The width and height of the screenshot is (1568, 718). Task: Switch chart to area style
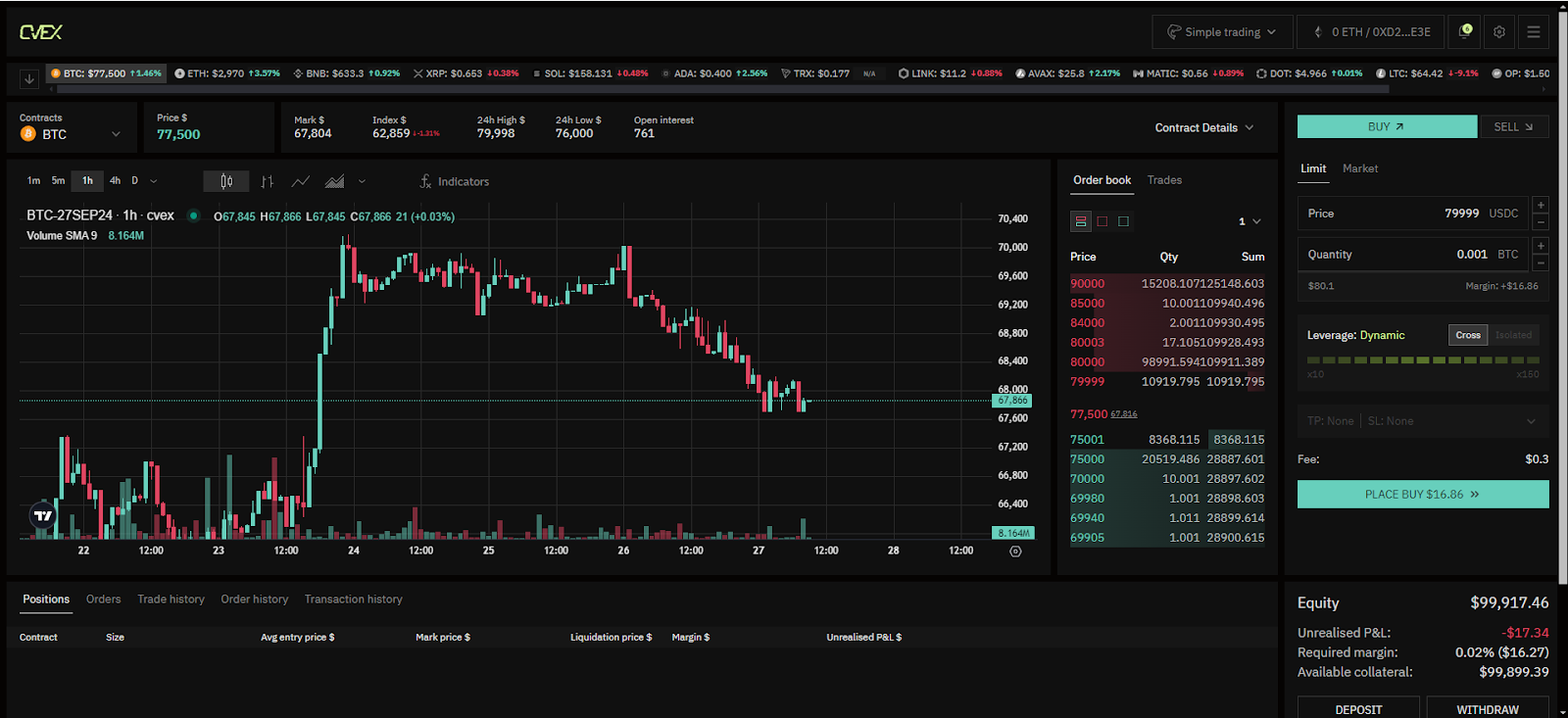pos(335,181)
